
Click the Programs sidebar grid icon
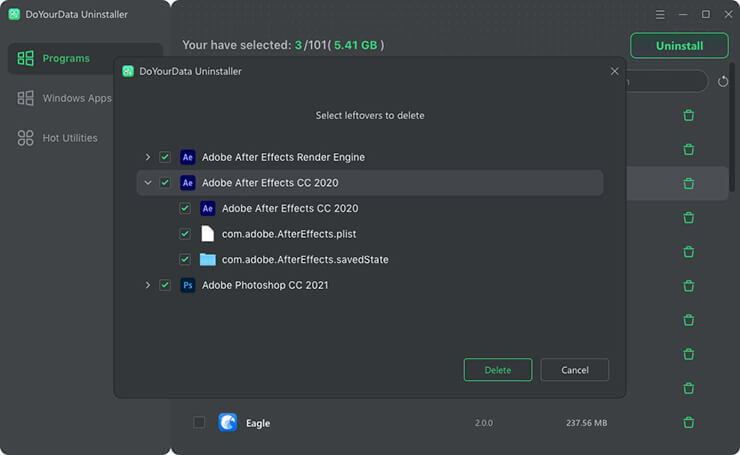[x=25, y=58]
